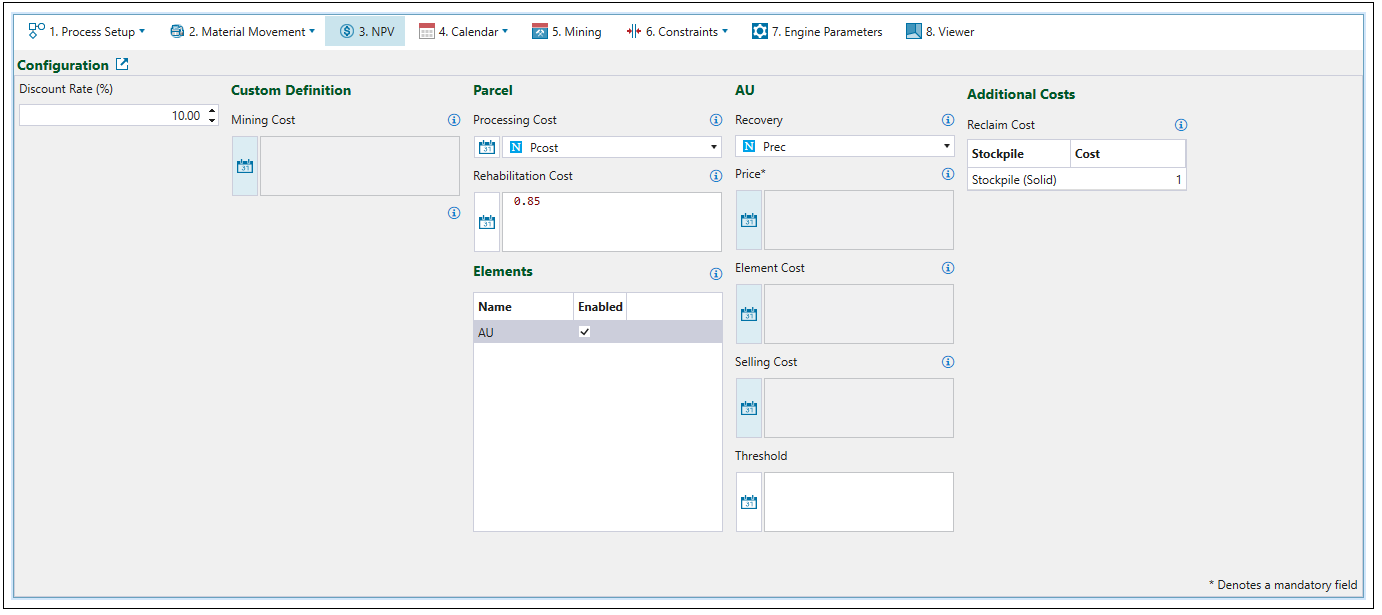Viewport: 1382px width, 615px height.
Task: Go to 7. Engine Parameters tab
Action: coord(818,32)
